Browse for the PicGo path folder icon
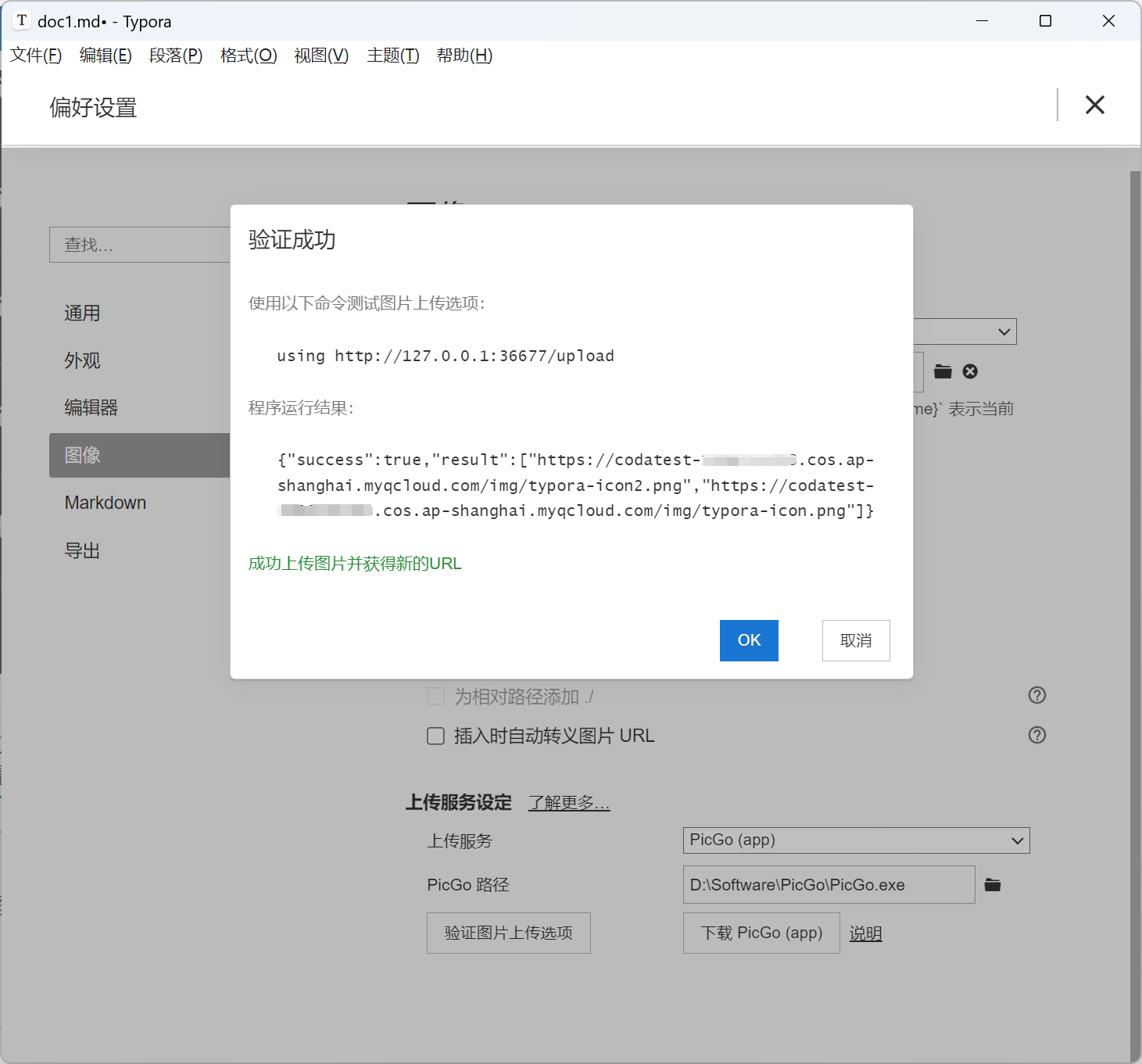The image size is (1142, 1064). click(993, 885)
